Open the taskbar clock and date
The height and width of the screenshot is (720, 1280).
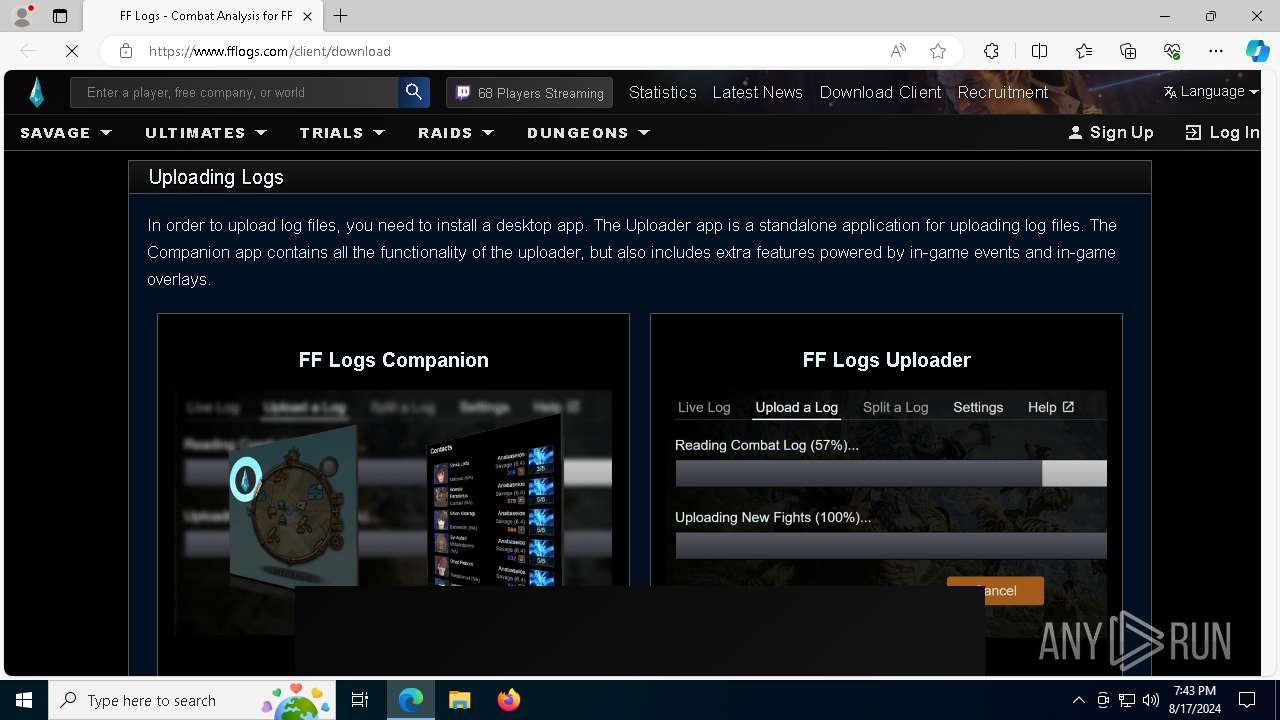coord(1195,700)
